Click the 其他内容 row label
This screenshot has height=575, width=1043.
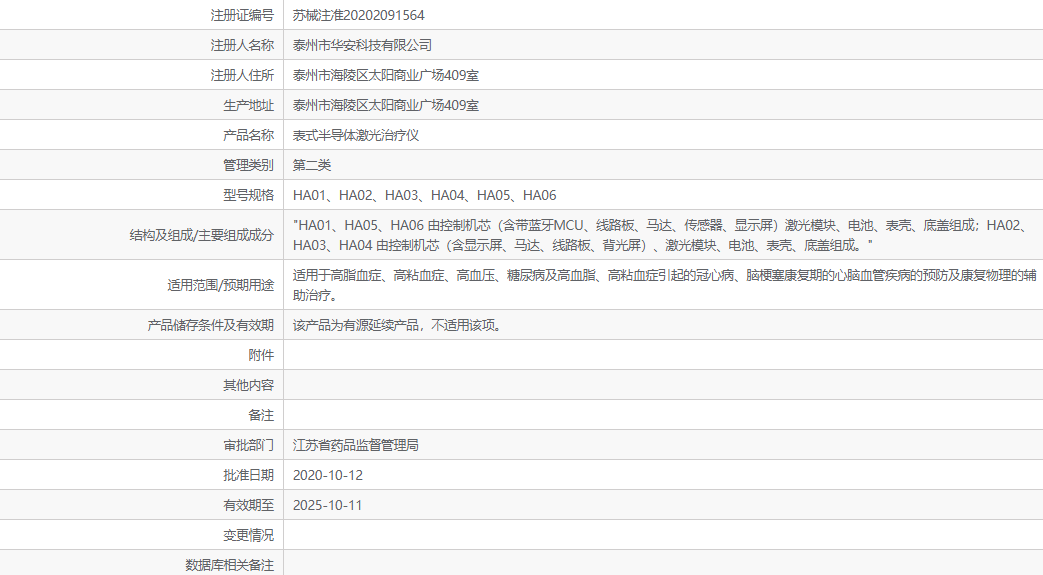pyautogui.click(x=248, y=385)
